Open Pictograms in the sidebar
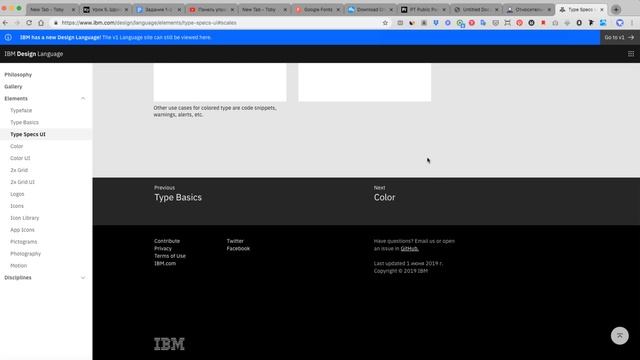The height and width of the screenshot is (360, 640). click(x=24, y=242)
